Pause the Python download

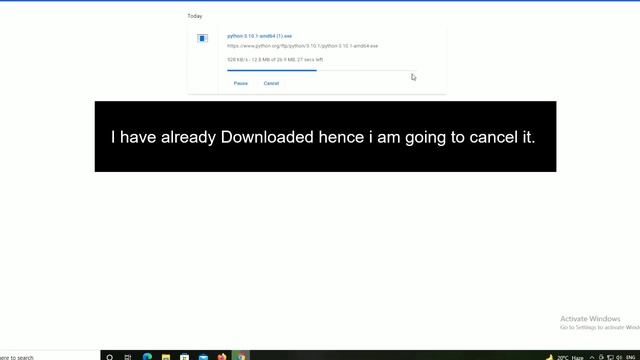(240, 83)
